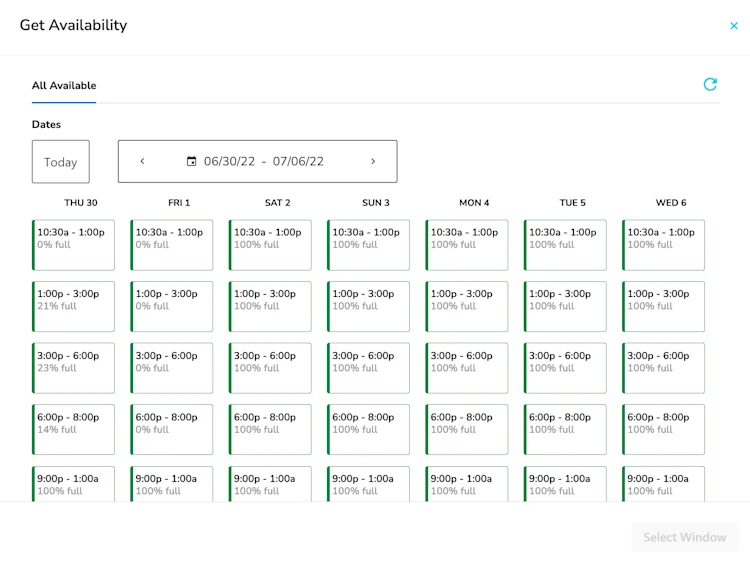Select FRI 1 3:00p - 6:00p slot
The width and height of the screenshot is (750, 563).
coord(172,368)
